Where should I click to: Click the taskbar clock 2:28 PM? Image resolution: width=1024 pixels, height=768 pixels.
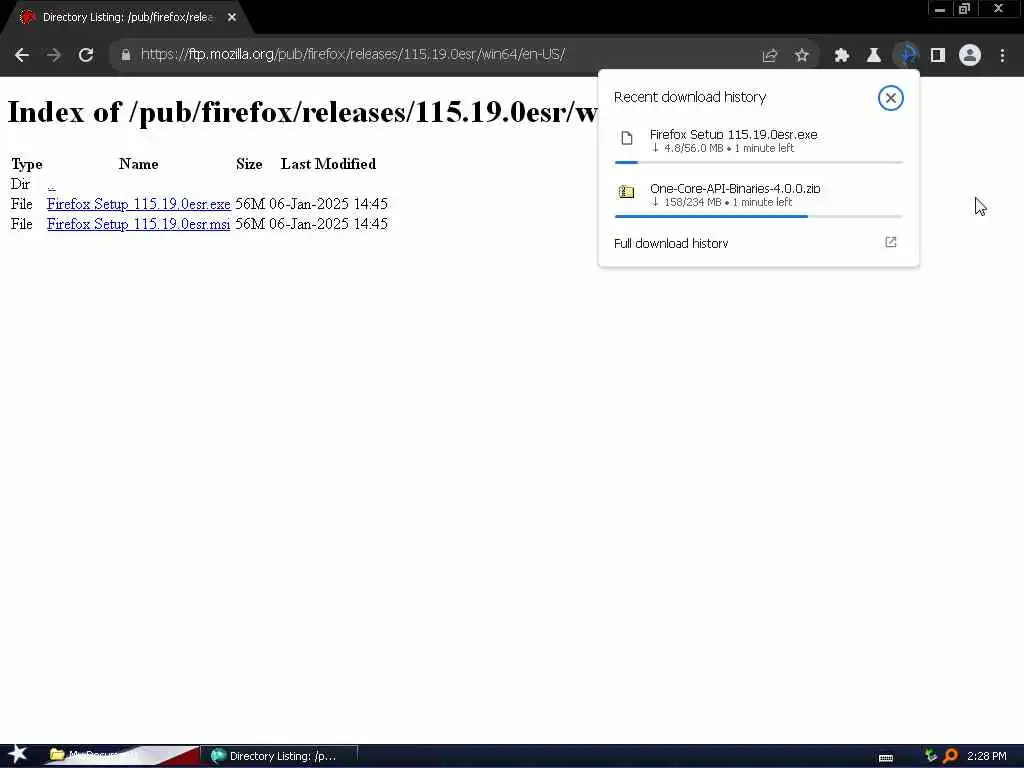[987, 756]
